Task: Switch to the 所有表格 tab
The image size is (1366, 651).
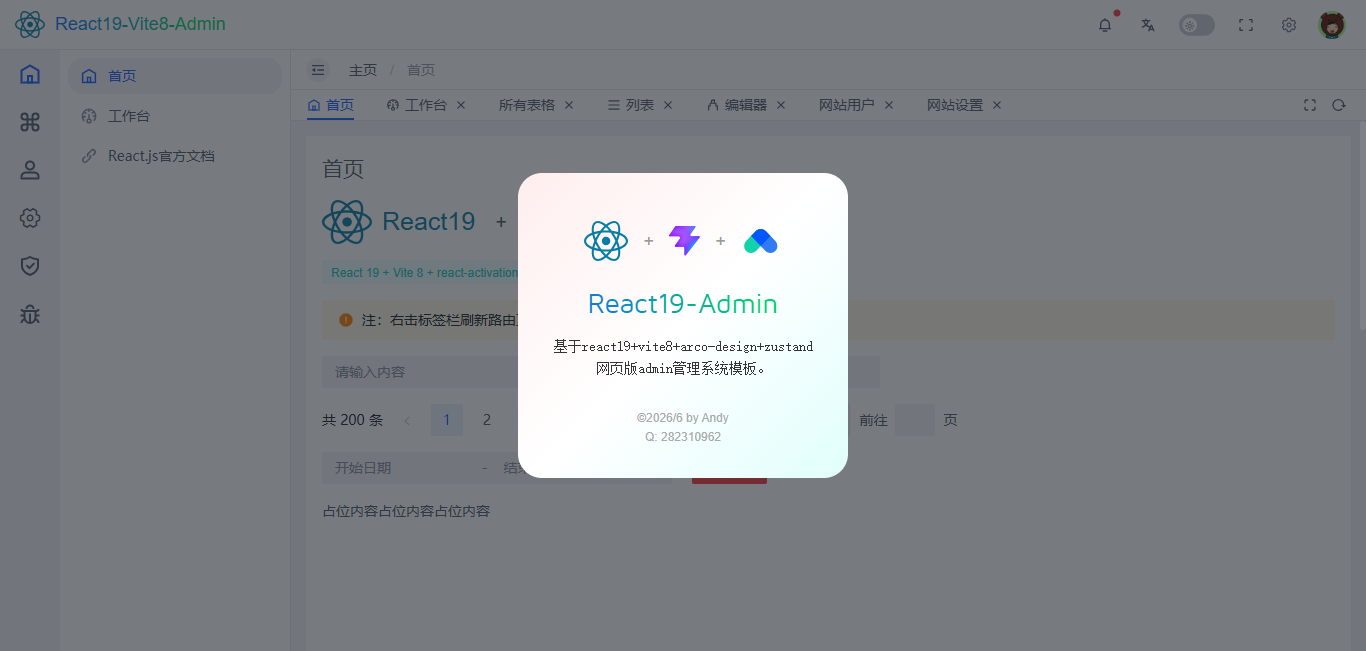Action: 527,105
